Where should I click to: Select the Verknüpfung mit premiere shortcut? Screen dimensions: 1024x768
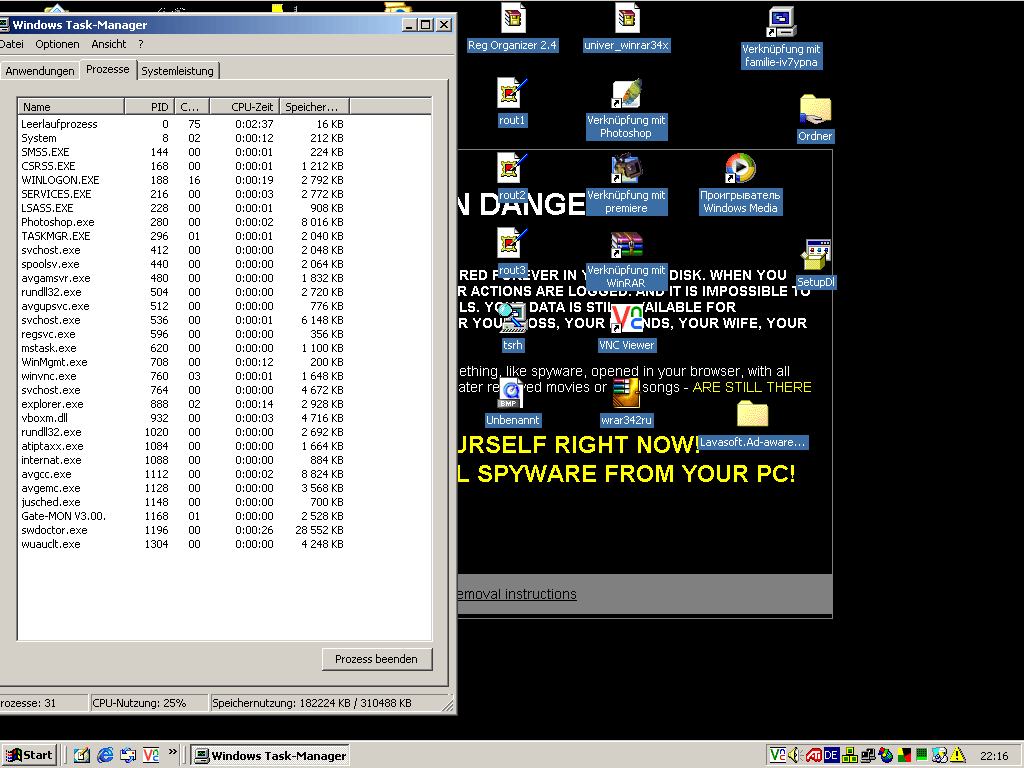point(626,184)
